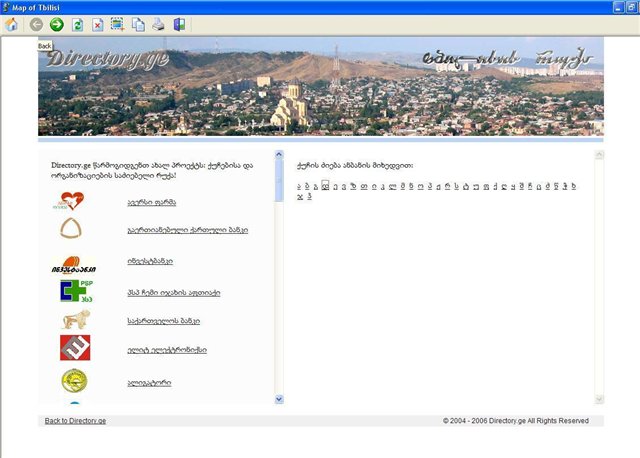This screenshot has height=458, width=640.
Task: Refresh the page with the green arrows icon
Action: (x=78, y=25)
